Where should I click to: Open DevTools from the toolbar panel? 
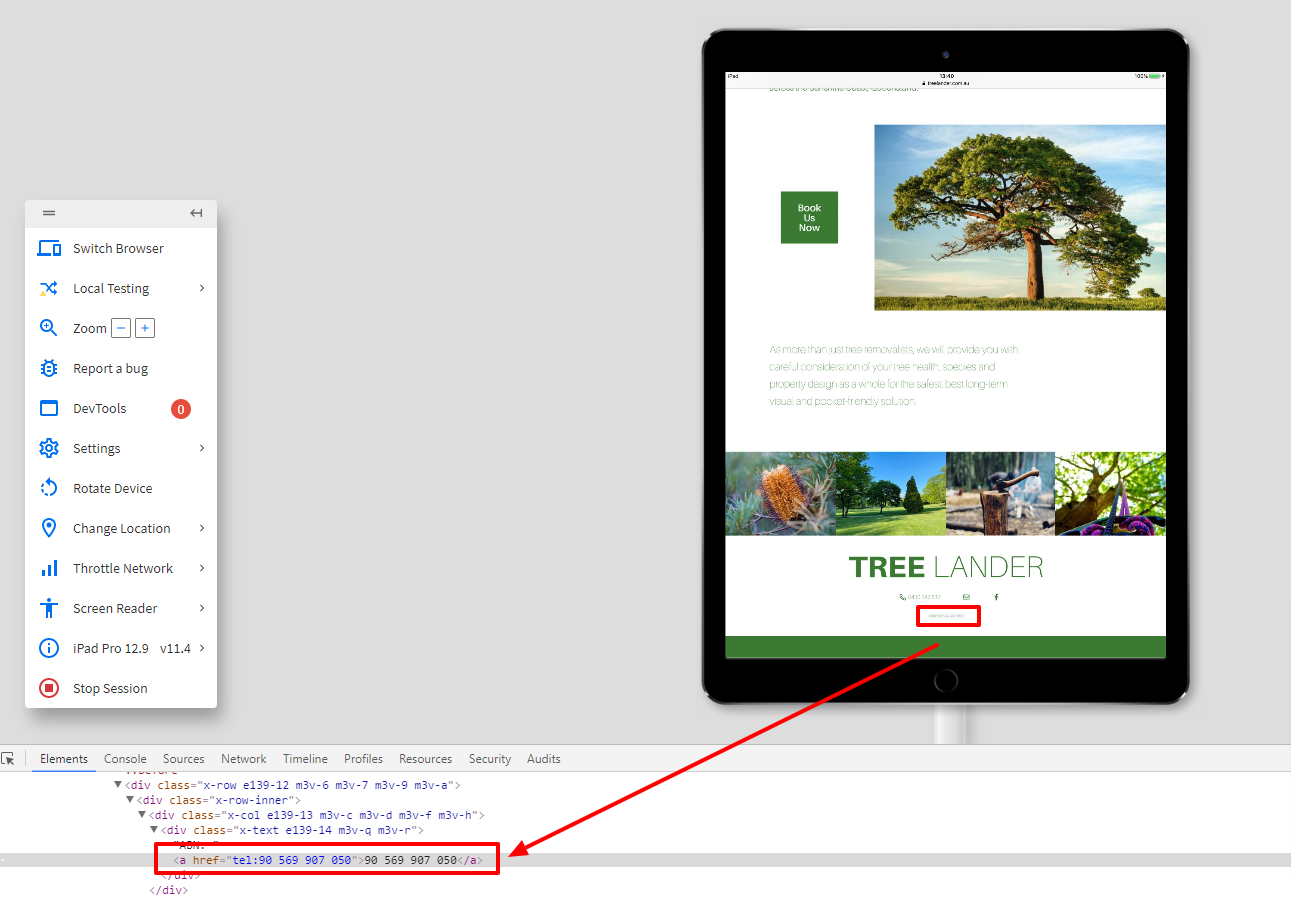(x=99, y=408)
